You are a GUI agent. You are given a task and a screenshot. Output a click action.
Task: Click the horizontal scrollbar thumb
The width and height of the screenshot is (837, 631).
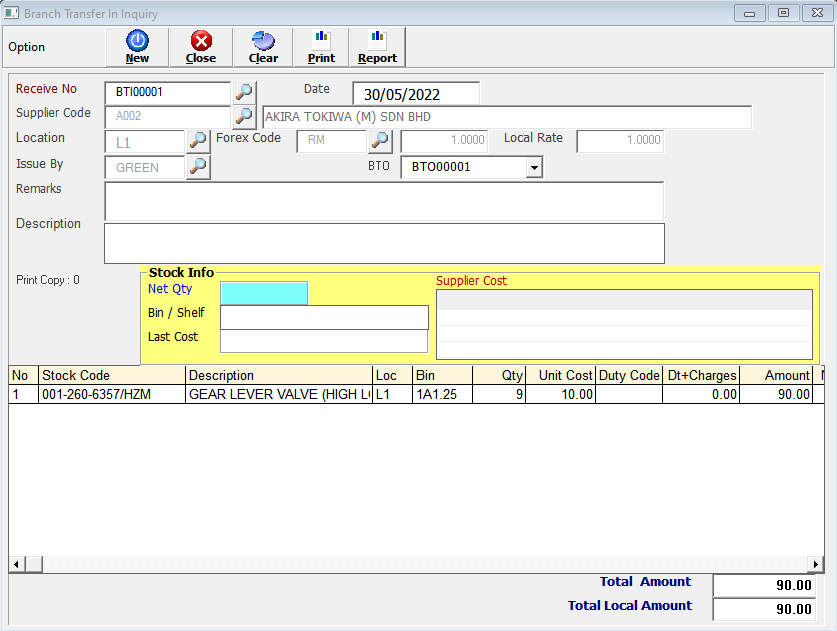(x=34, y=564)
